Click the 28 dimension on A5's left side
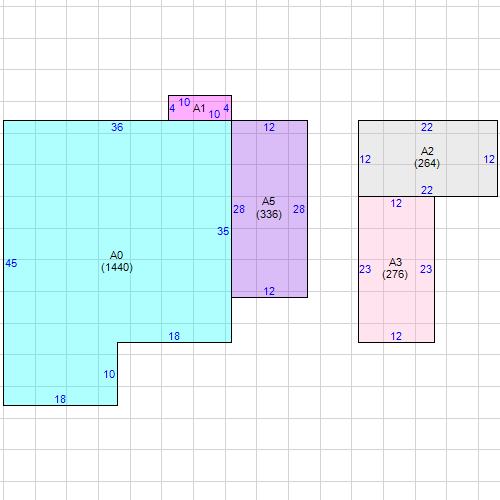Image resolution: width=500 pixels, height=500 pixels. click(x=239, y=209)
